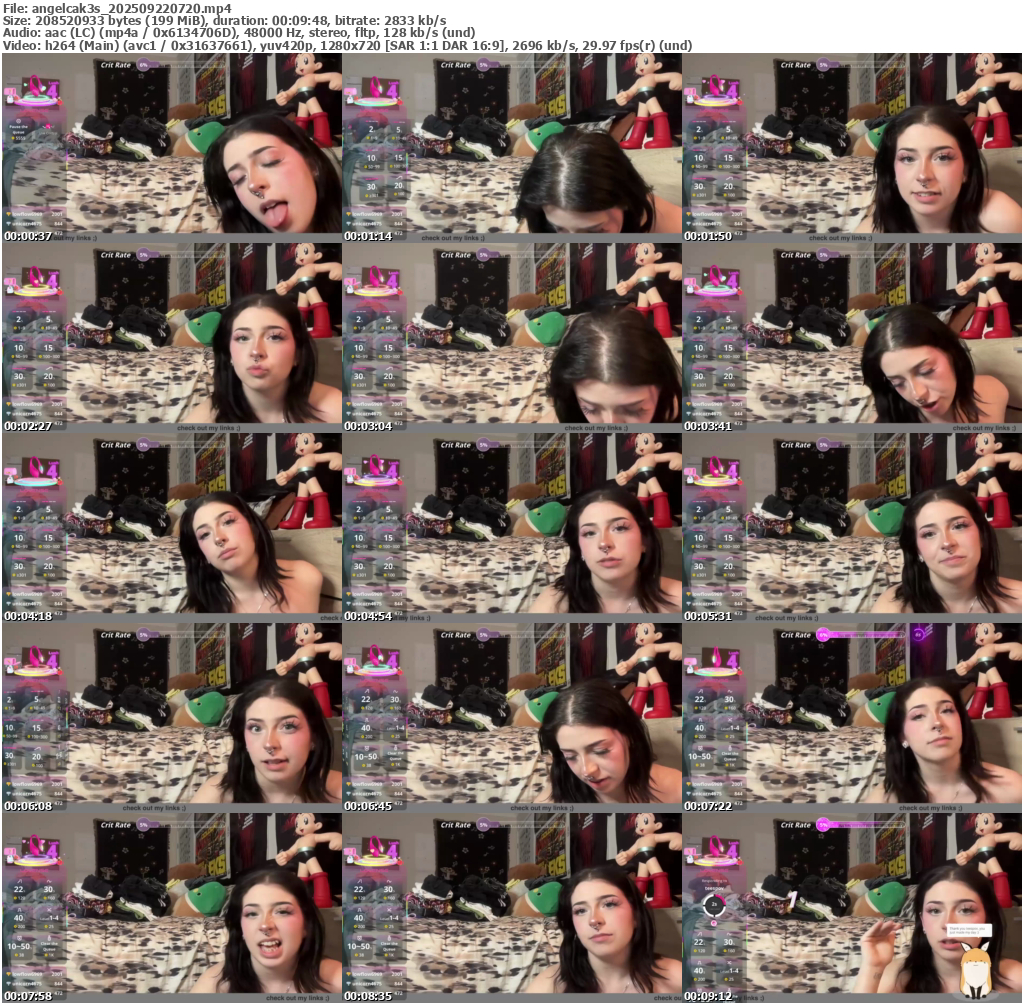
Task: Click the frame at 00:07:22
Action: click(x=852, y=718)
